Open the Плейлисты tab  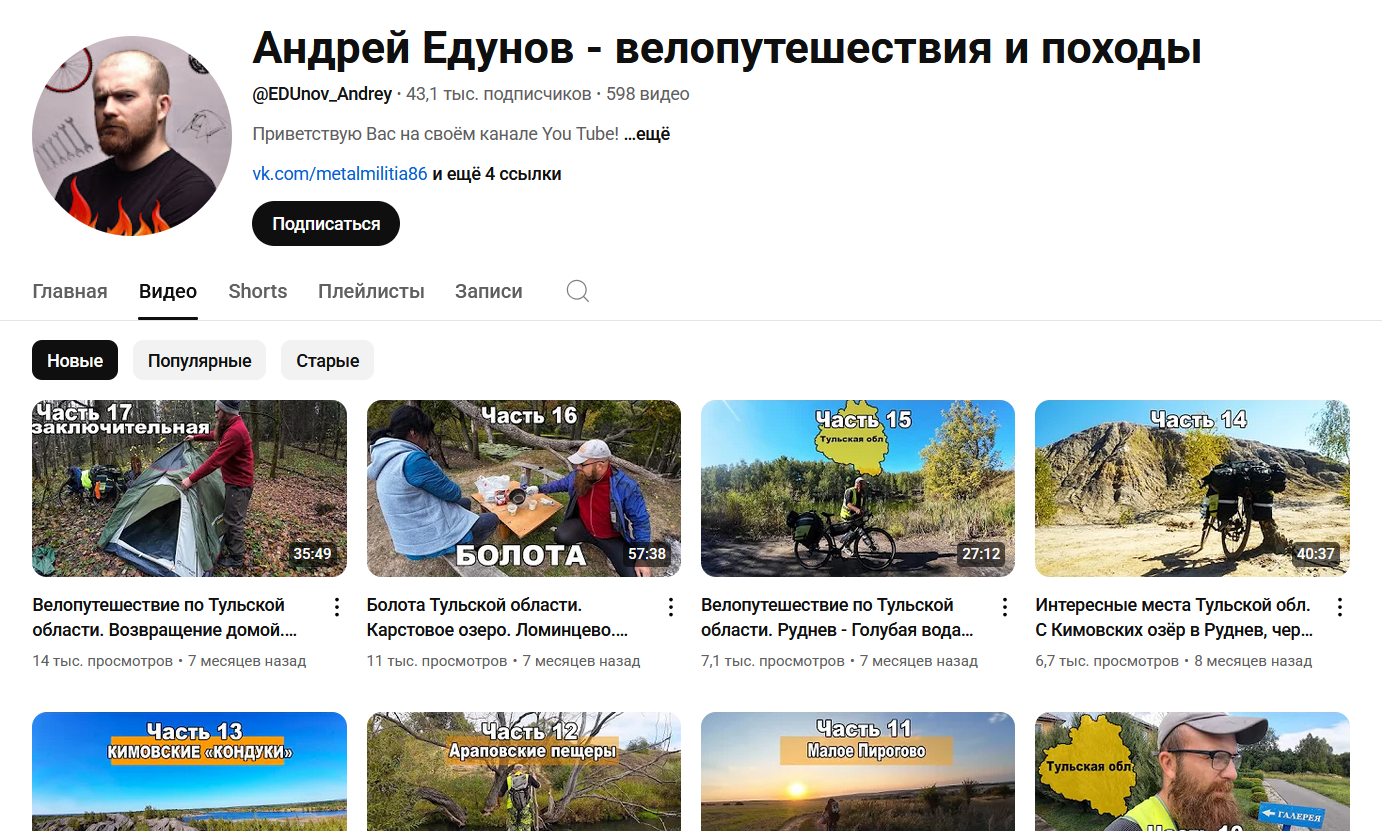point(372,291)
